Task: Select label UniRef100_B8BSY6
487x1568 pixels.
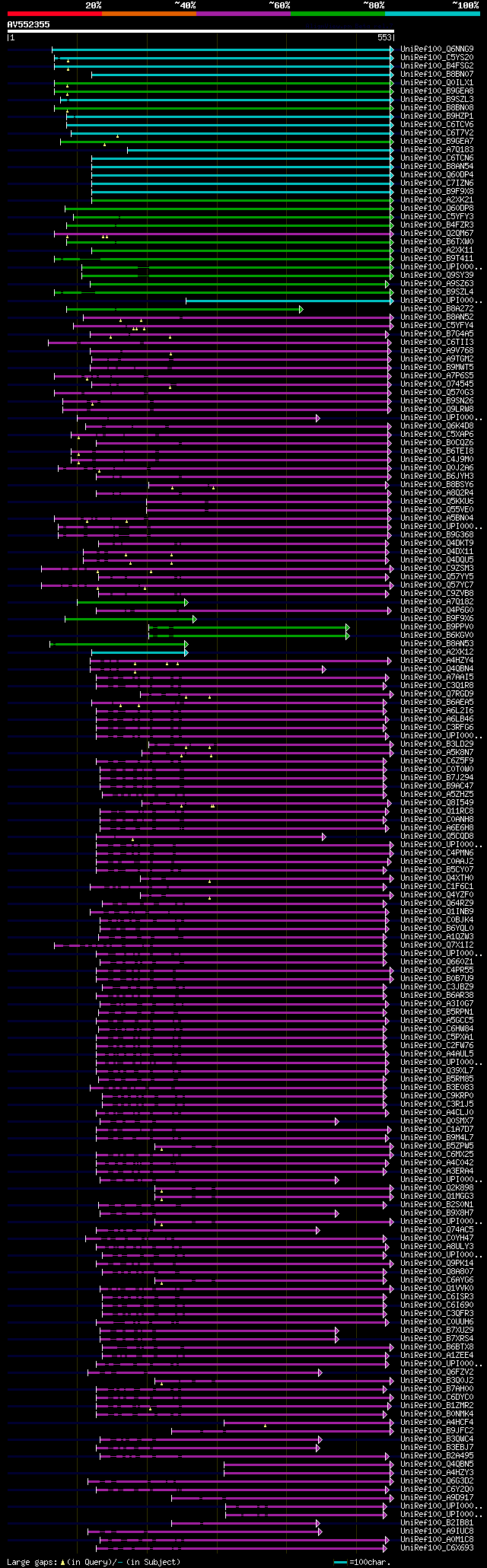Action: click(437, 485)
